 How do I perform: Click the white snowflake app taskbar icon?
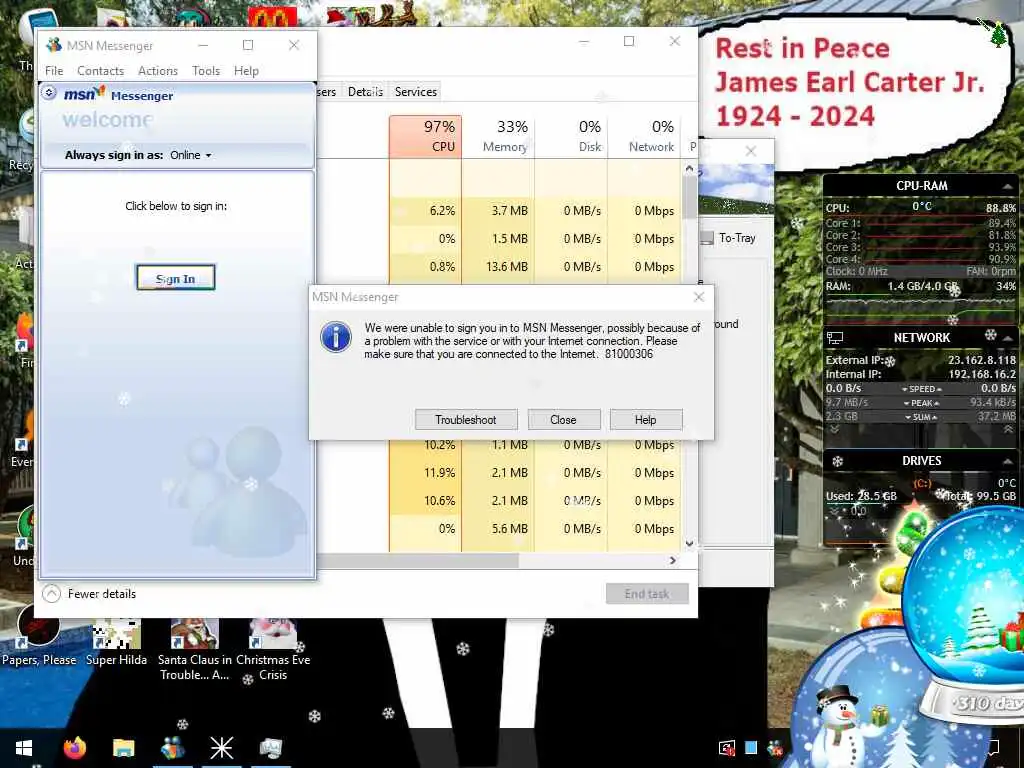[221, 748]
